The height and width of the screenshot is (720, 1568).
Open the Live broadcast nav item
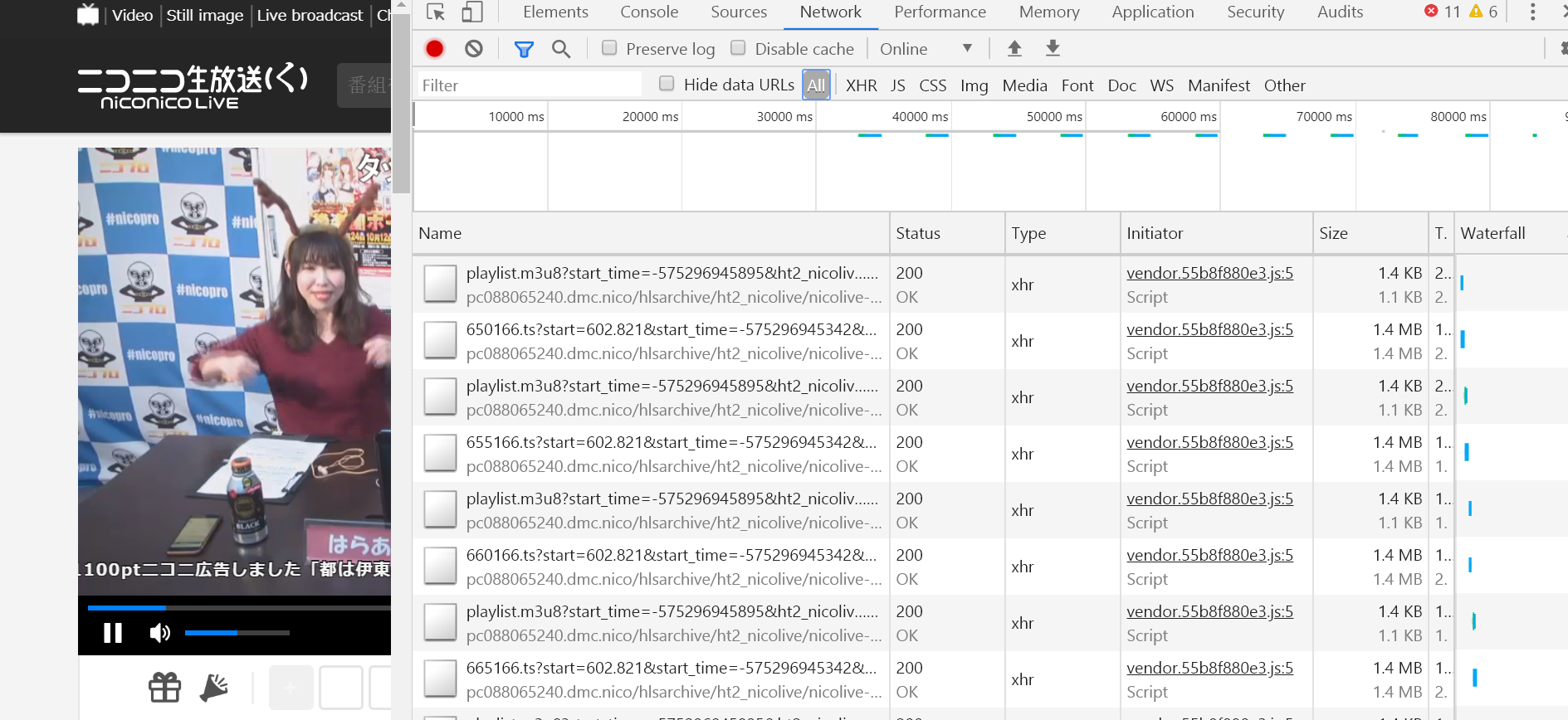pos(310,15)
